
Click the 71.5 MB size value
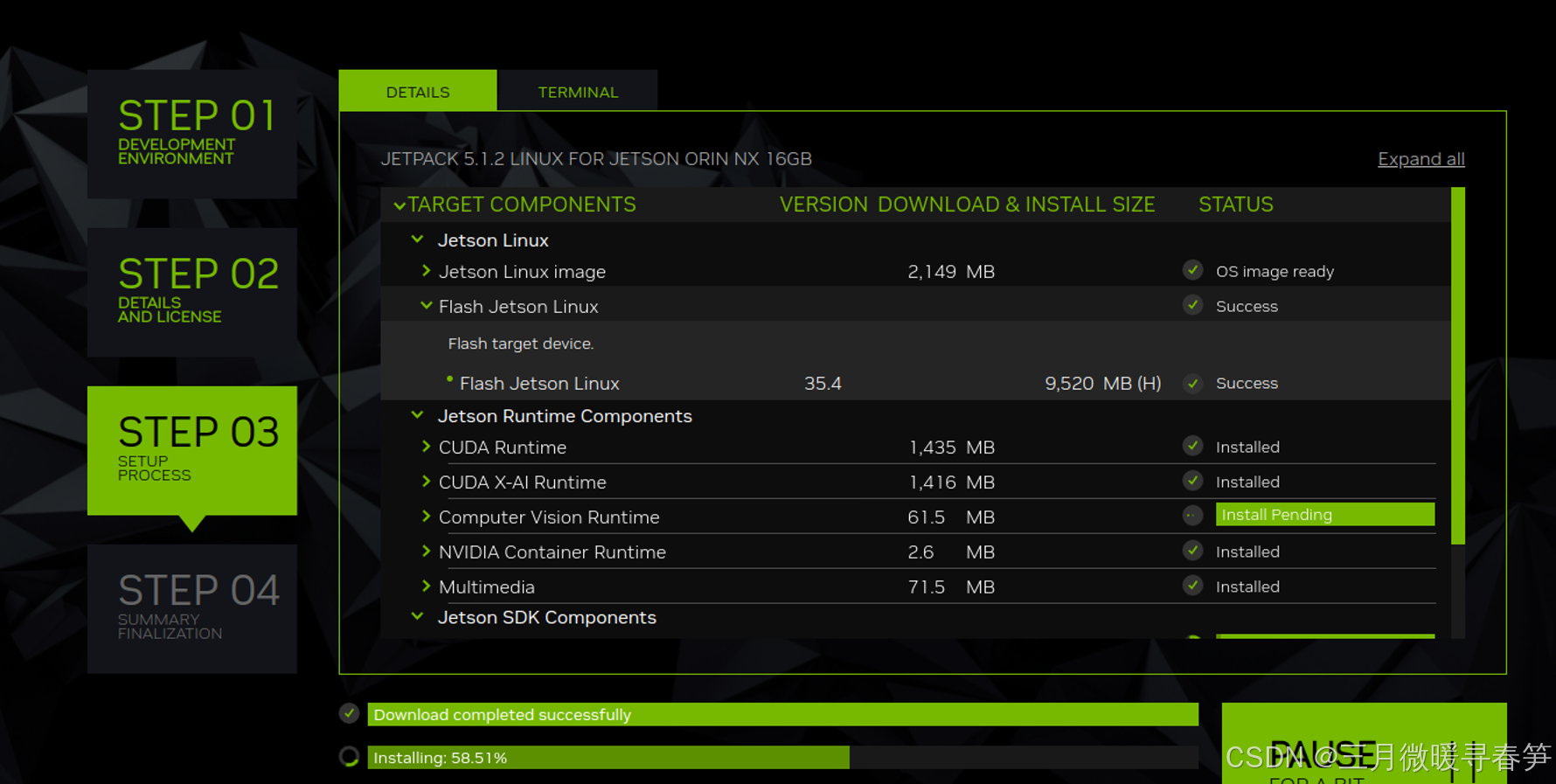[x=951, y=587]
